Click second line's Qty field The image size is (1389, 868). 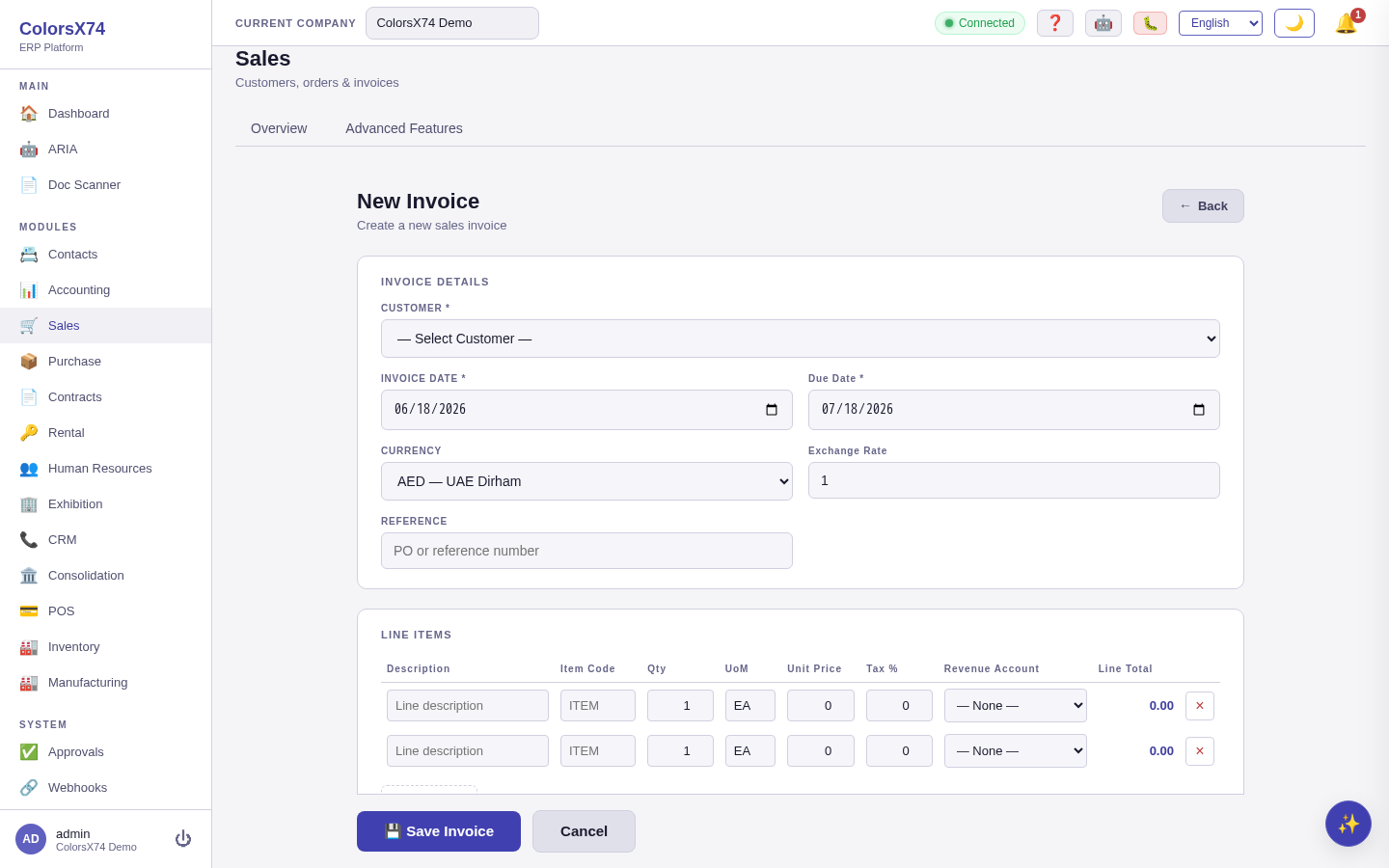pos(680,751)
